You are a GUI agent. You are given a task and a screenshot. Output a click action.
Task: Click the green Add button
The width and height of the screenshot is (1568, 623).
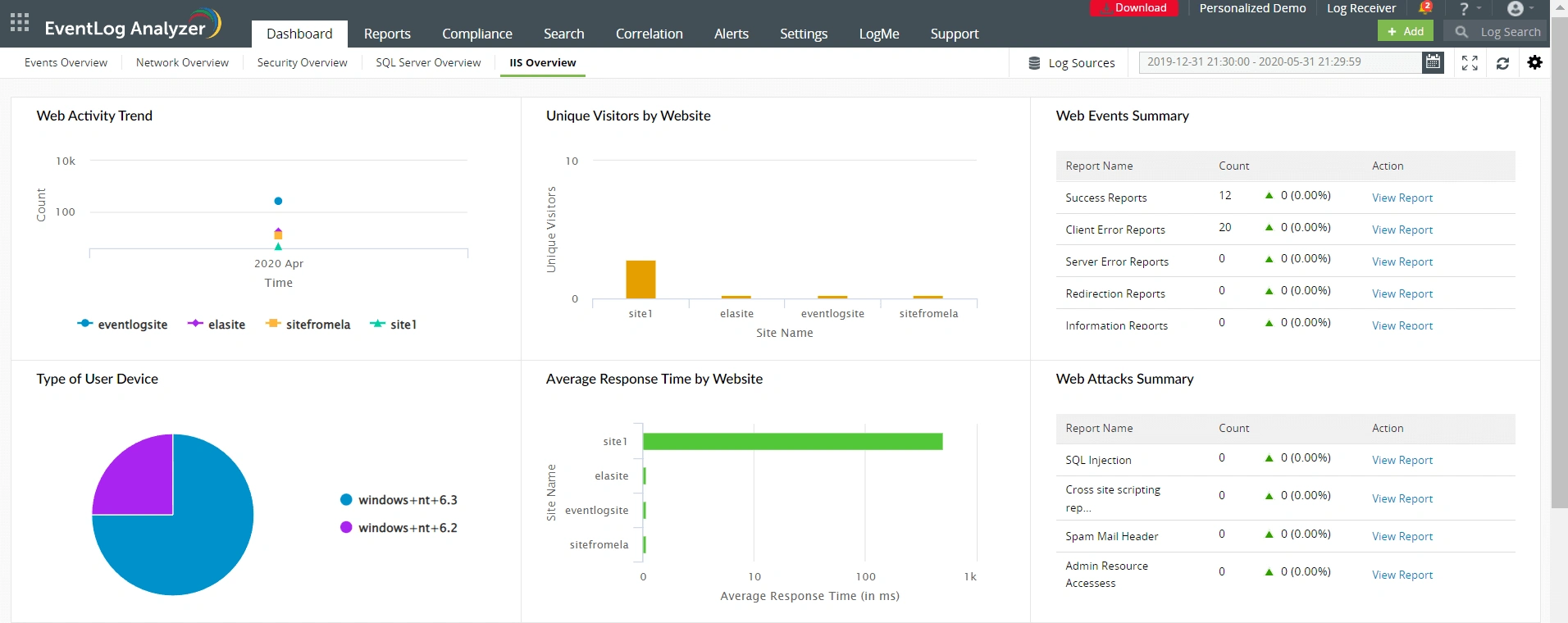tap(1406, 31)
